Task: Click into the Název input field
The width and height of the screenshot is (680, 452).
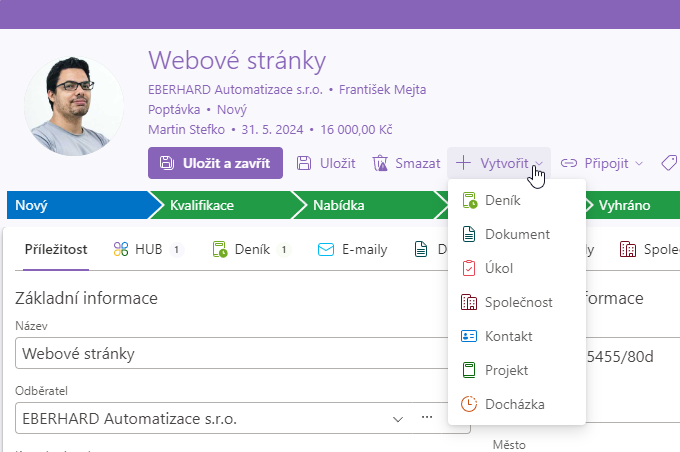Action: [234, 353]
